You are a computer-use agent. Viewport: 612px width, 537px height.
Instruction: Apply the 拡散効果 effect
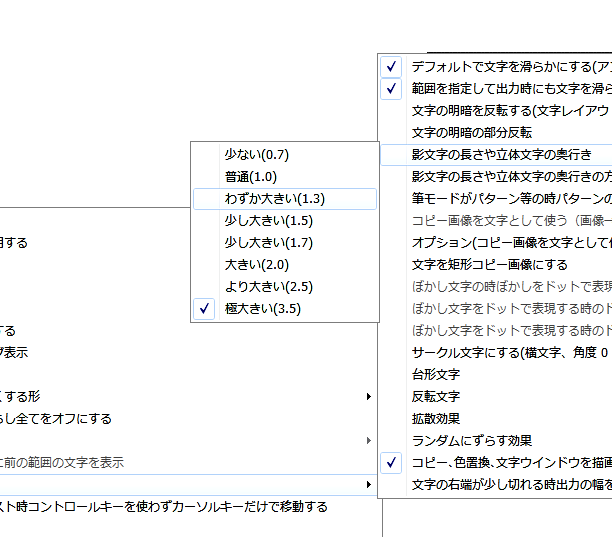pos(436,419)
